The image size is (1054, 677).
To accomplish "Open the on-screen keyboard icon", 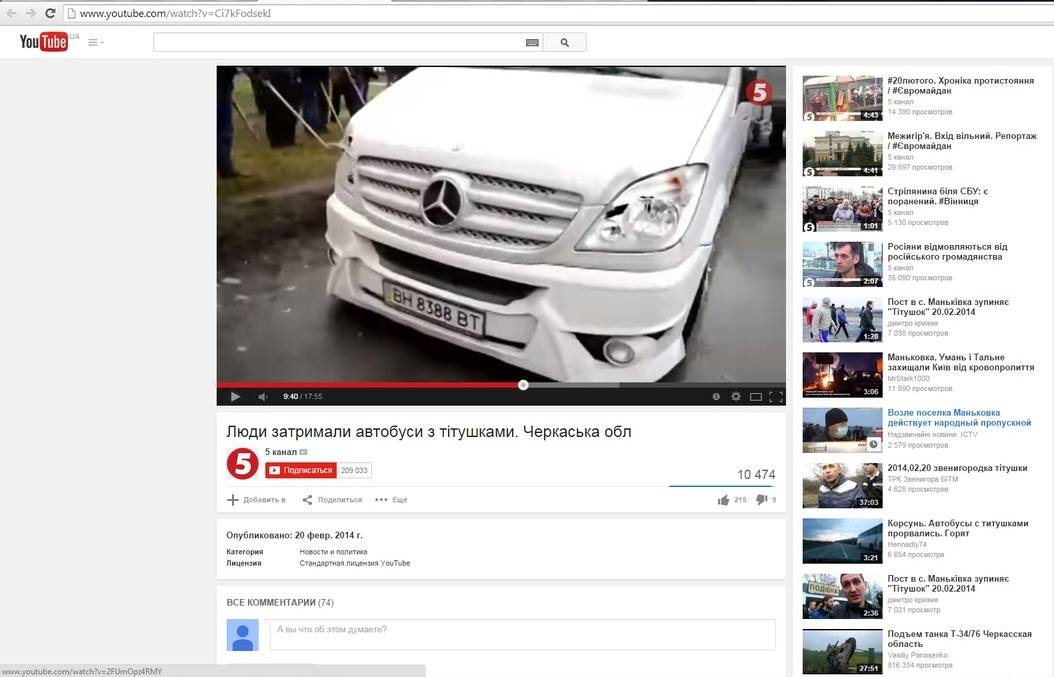I will (532, 42).
